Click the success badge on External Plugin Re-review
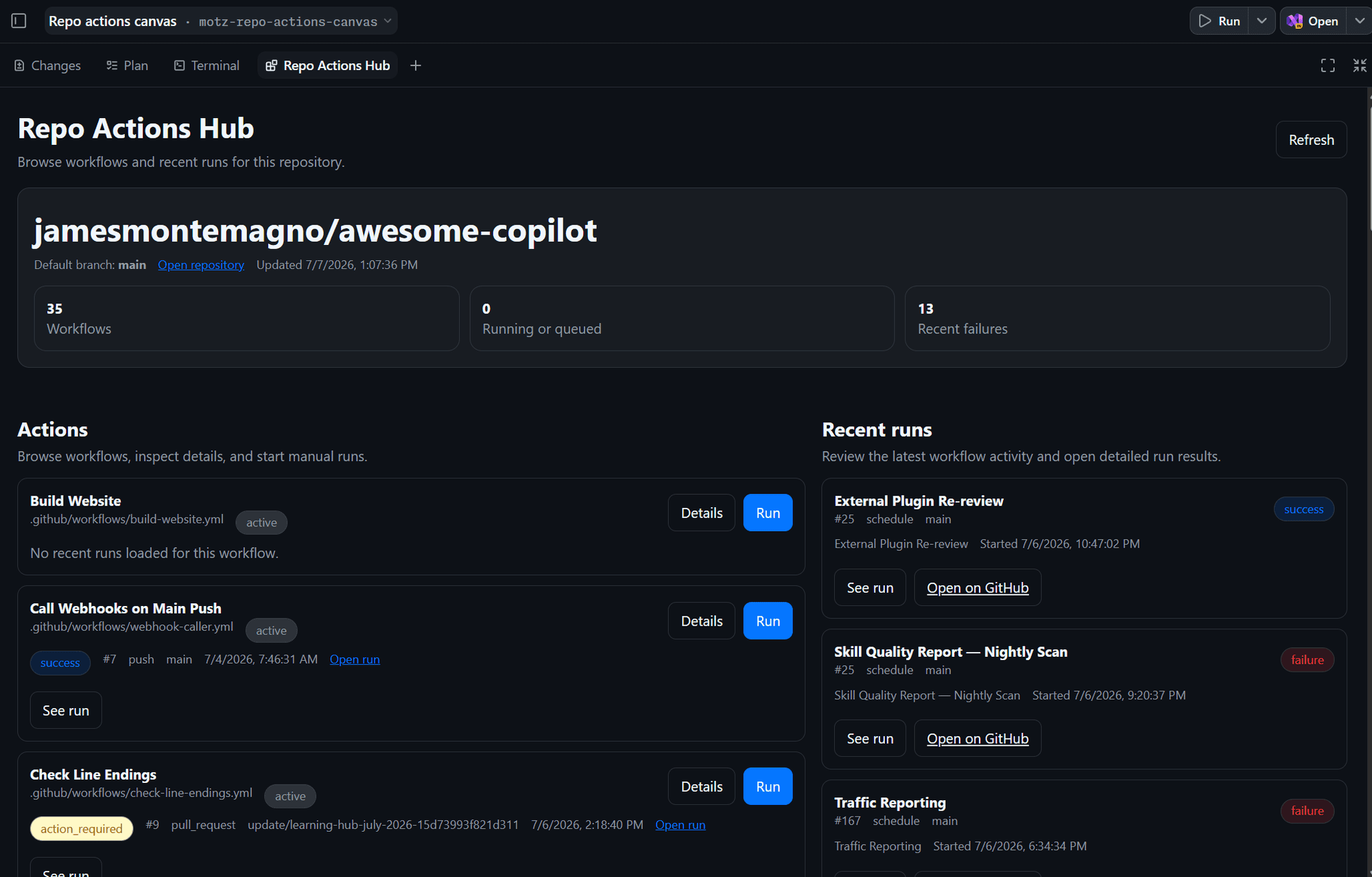1372x877 pixels. tap(1303, 509)
